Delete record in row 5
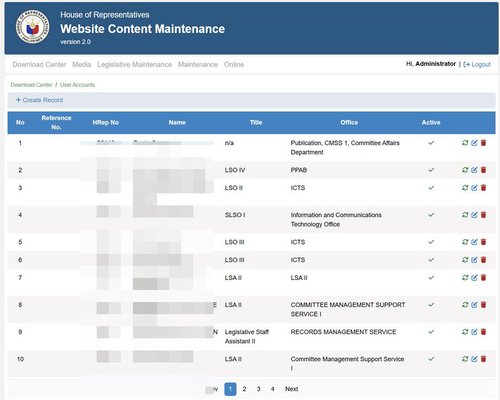This screenshot has width=500, height=400. pos(483,242)
